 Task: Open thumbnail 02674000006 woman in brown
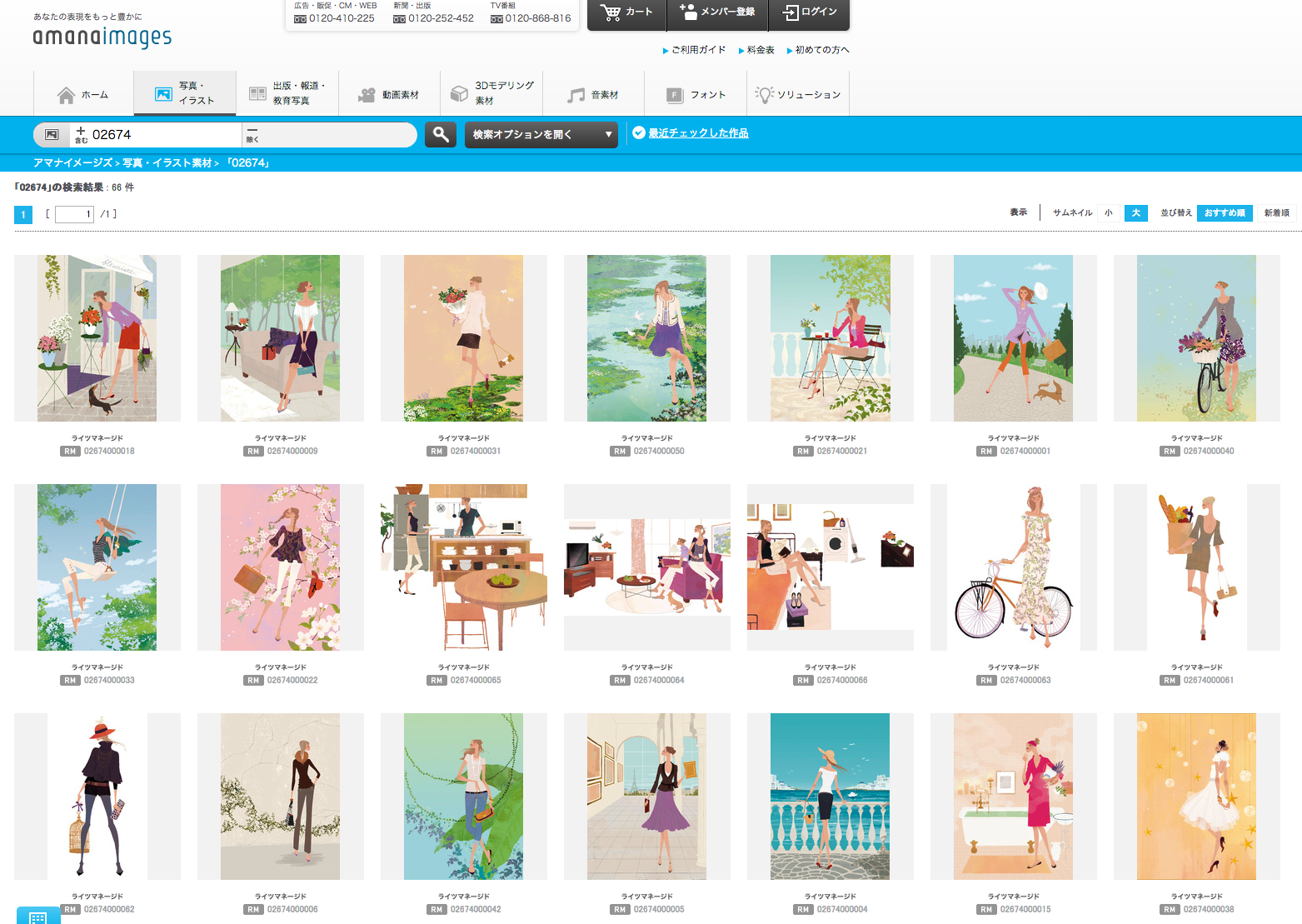281,797
